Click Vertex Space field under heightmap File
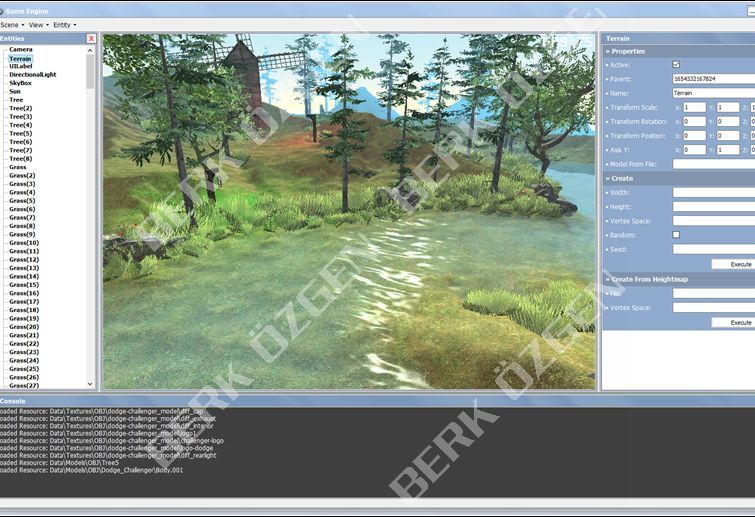The image size is (755, 517). coord(714,308)
